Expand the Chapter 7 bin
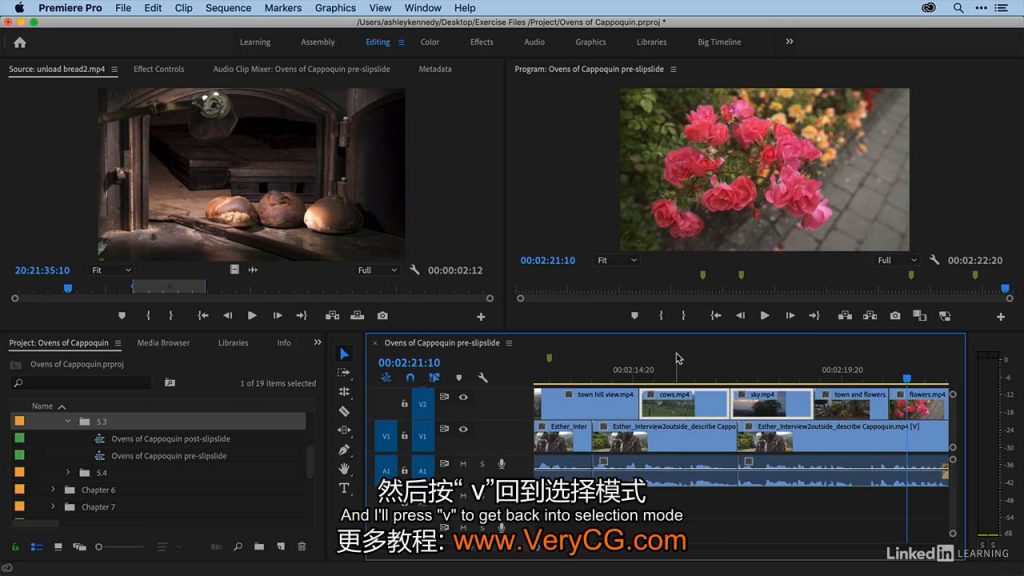 click(53, 506)
